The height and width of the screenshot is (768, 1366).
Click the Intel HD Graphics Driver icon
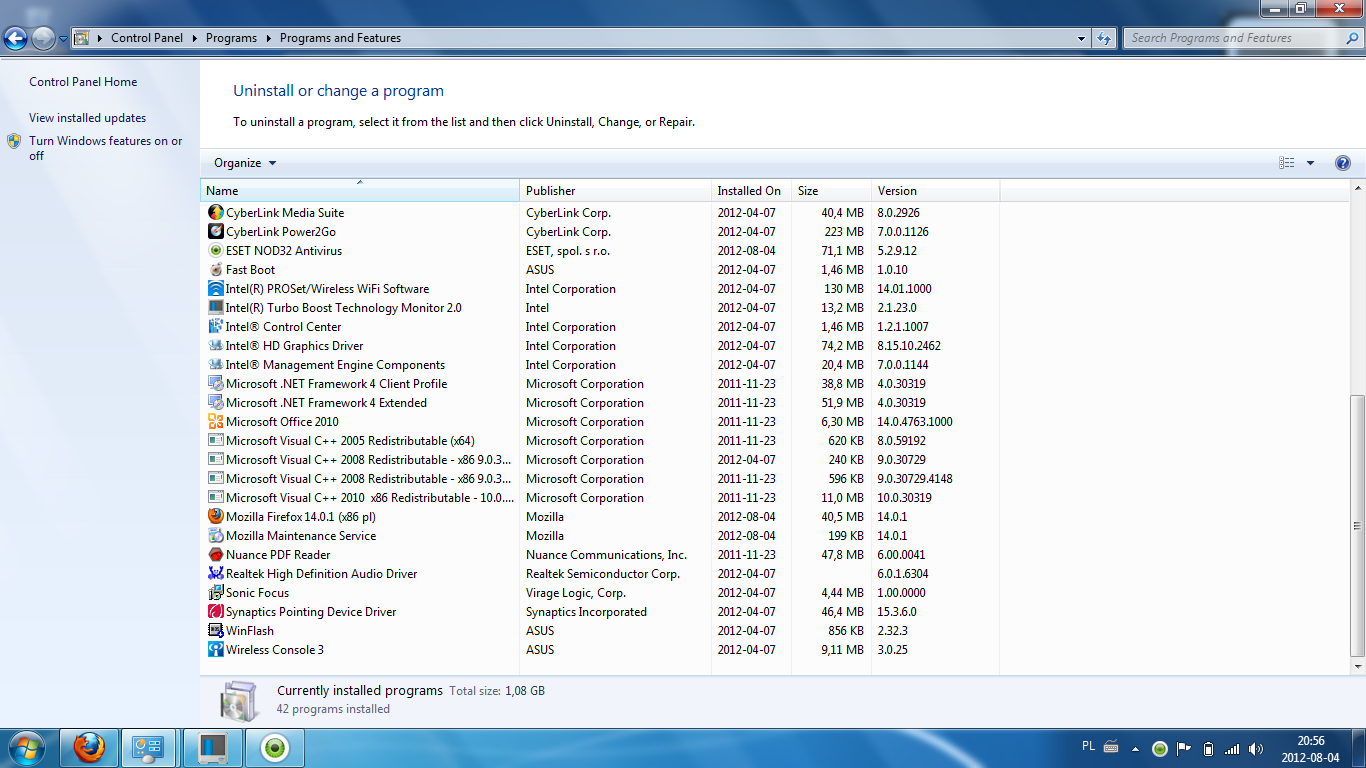point(215,346)
